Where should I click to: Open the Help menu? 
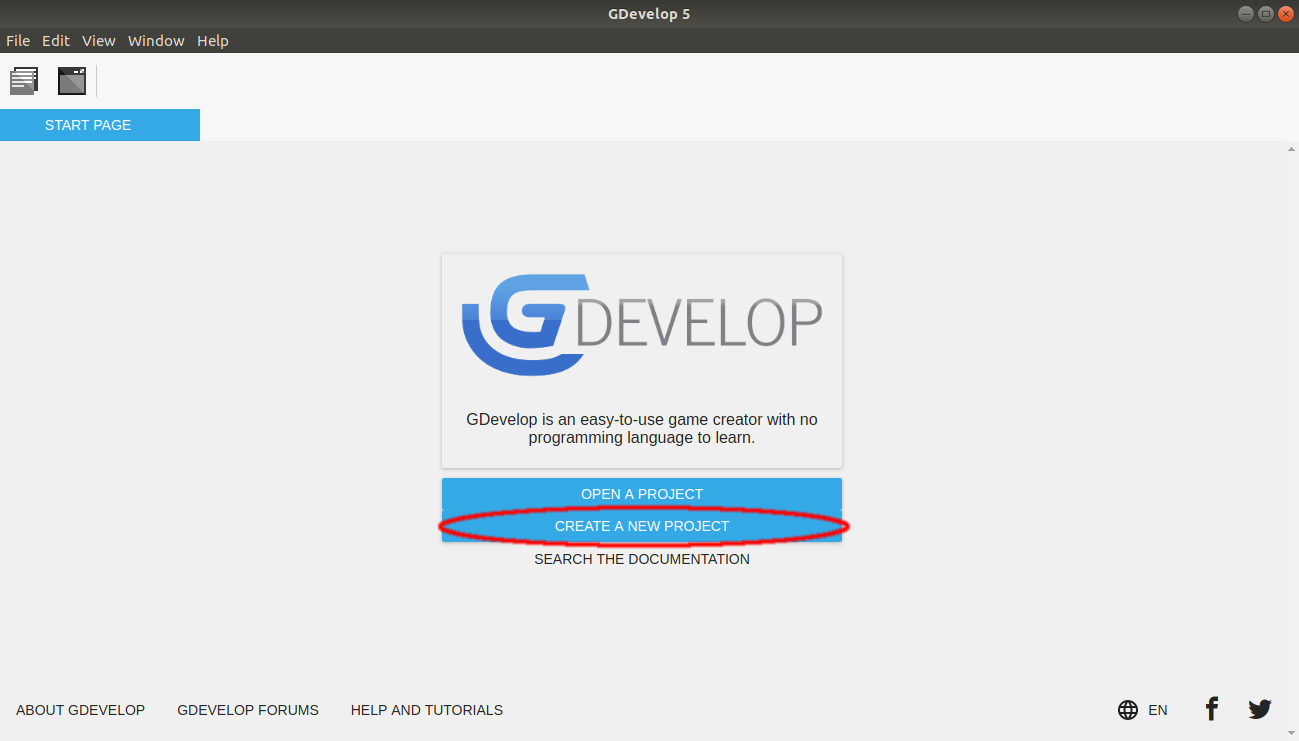(213, 41)
